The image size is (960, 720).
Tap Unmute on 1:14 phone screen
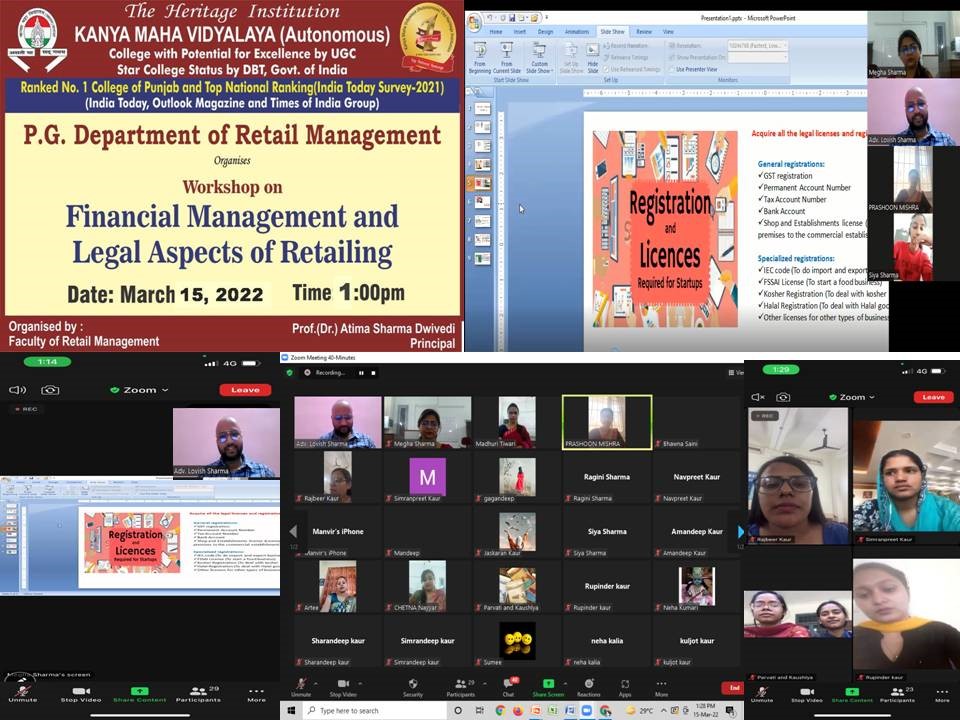23,694
